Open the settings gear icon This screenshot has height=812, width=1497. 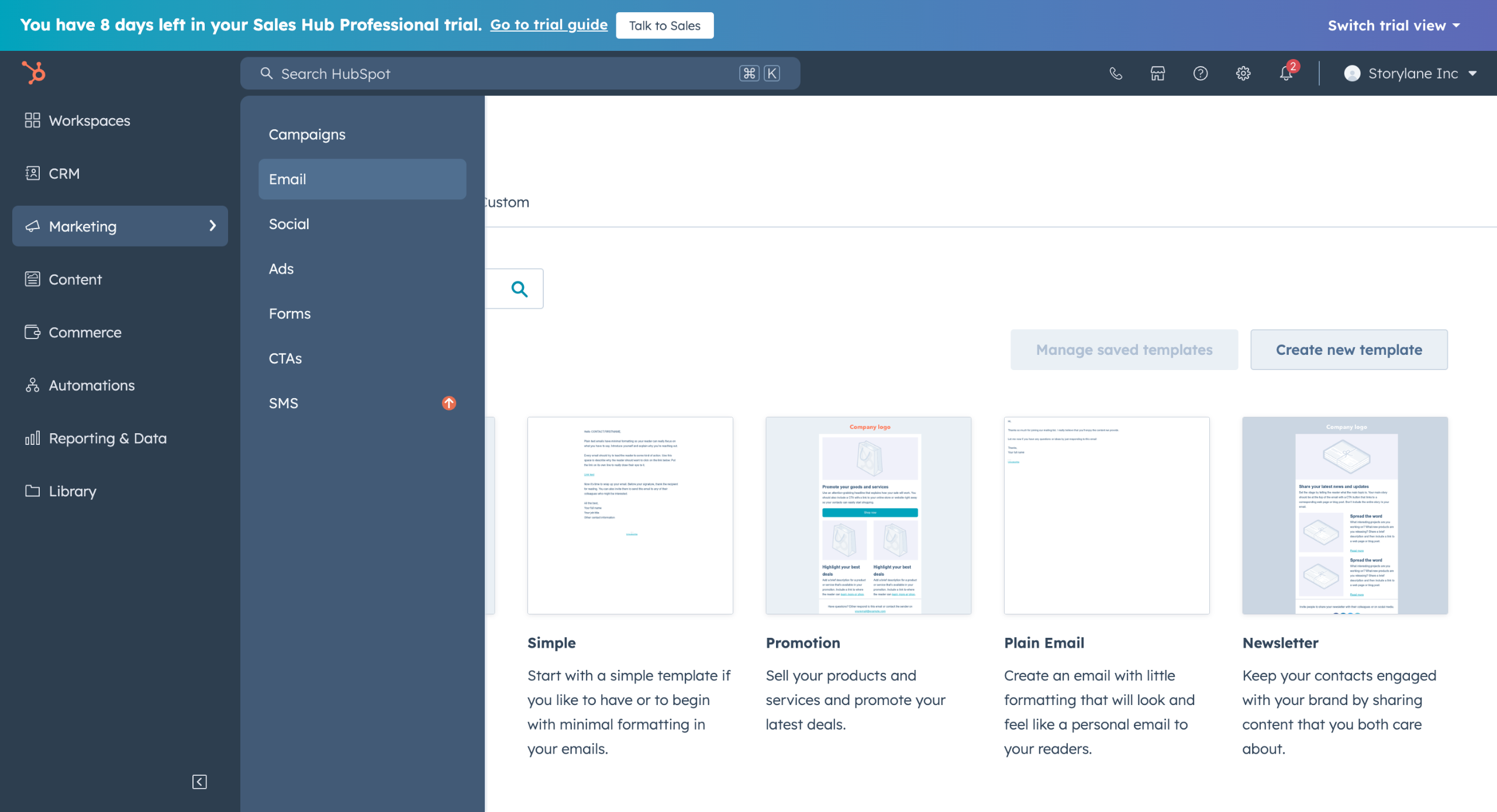(1243, 73)
